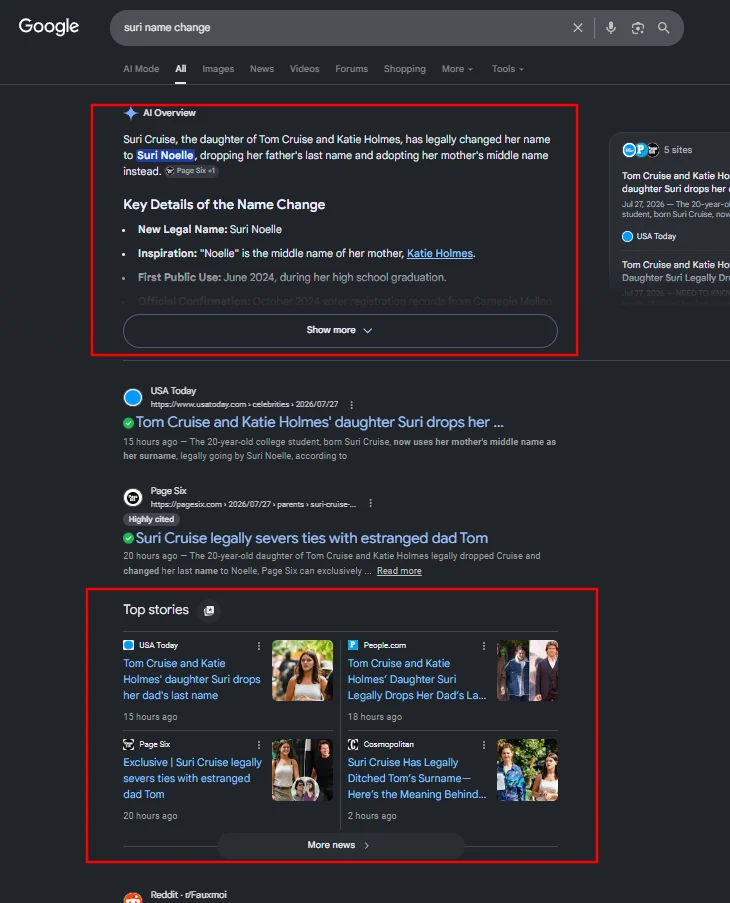Click the USA Today icon in sources panel

pyautogui.click(x=628, y=236)
